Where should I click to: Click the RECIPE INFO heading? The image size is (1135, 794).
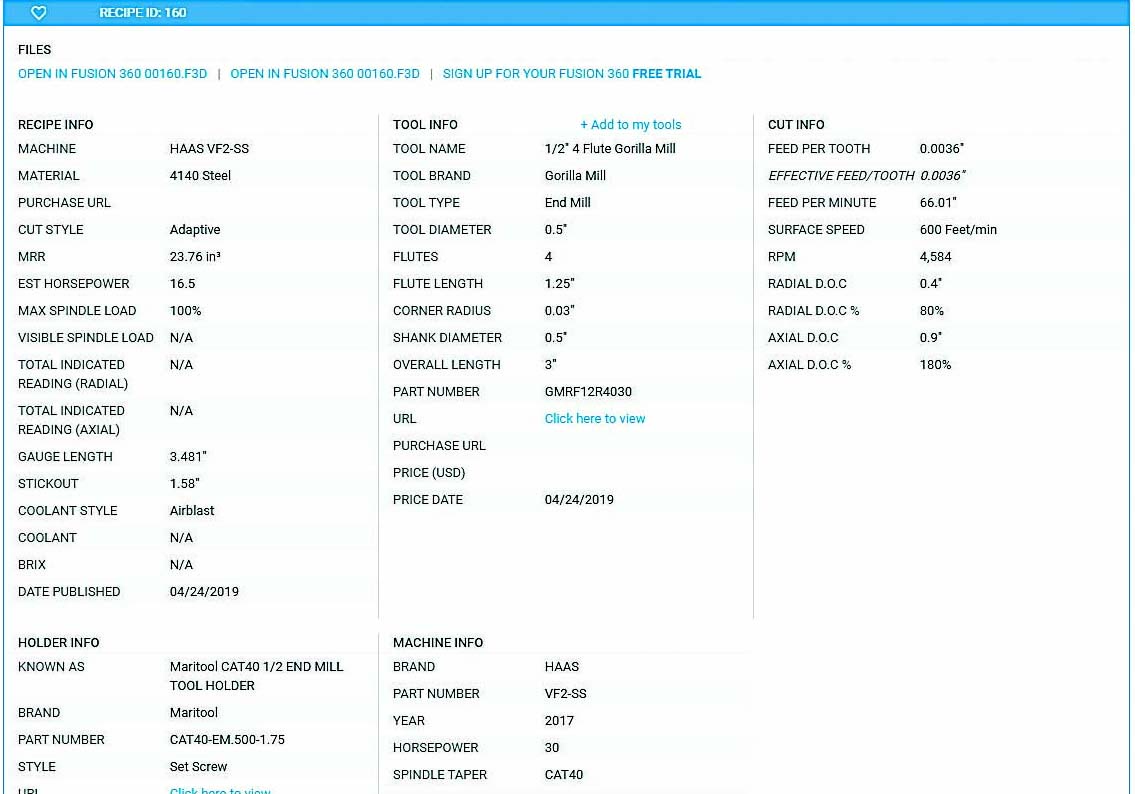tap(56, 124)
